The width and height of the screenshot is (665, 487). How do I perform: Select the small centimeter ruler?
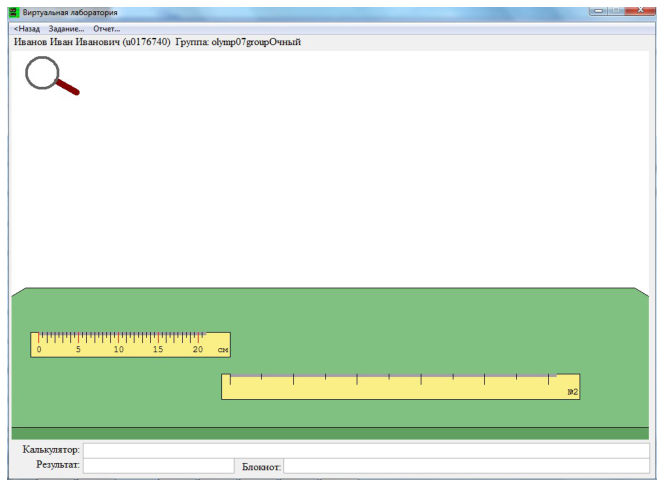click(x=131, y=344)
